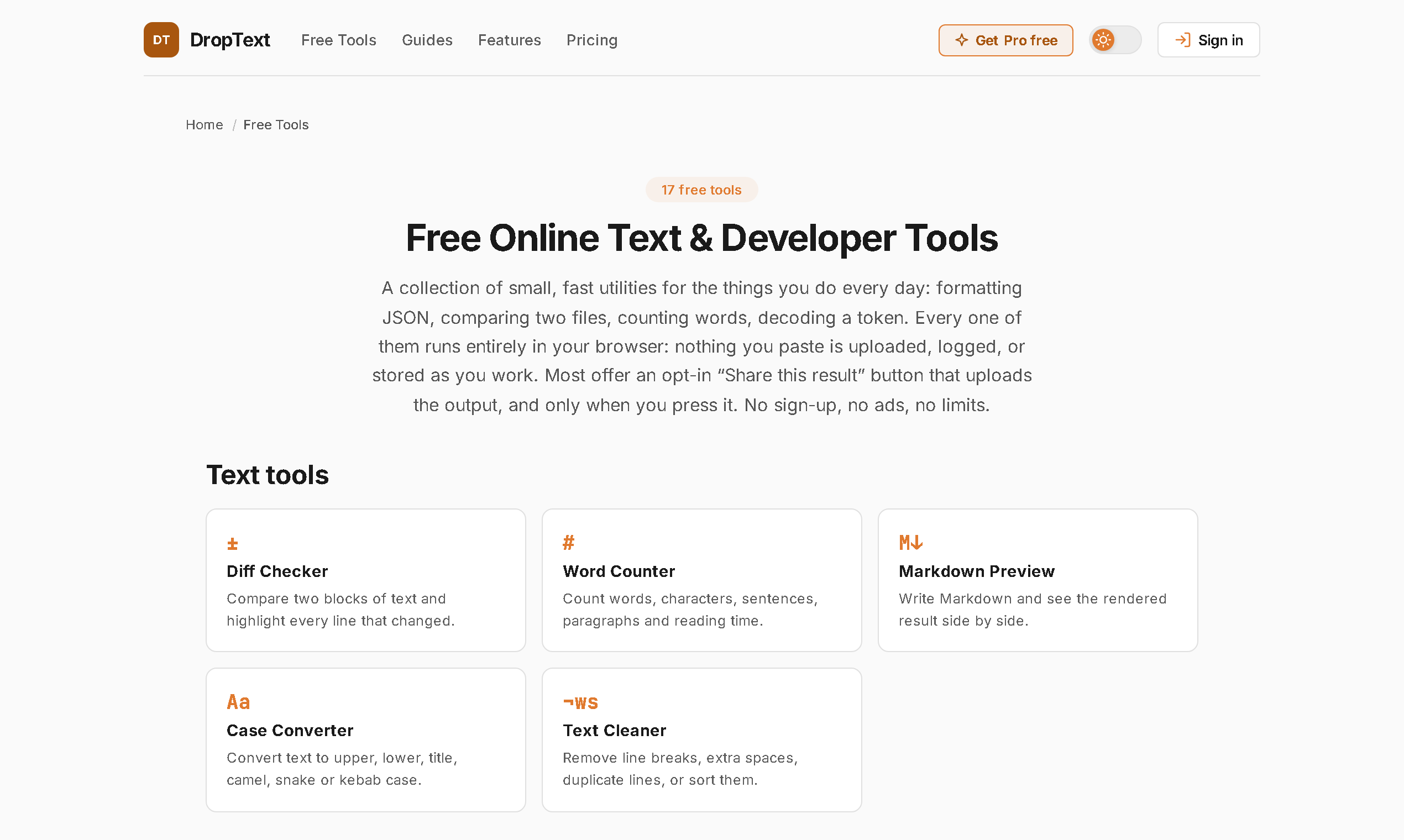This screenshot has height=840, width=1404.
Task: Click the '17 free tools' badge
Action: pyautogui.click(x=701, y=190)
